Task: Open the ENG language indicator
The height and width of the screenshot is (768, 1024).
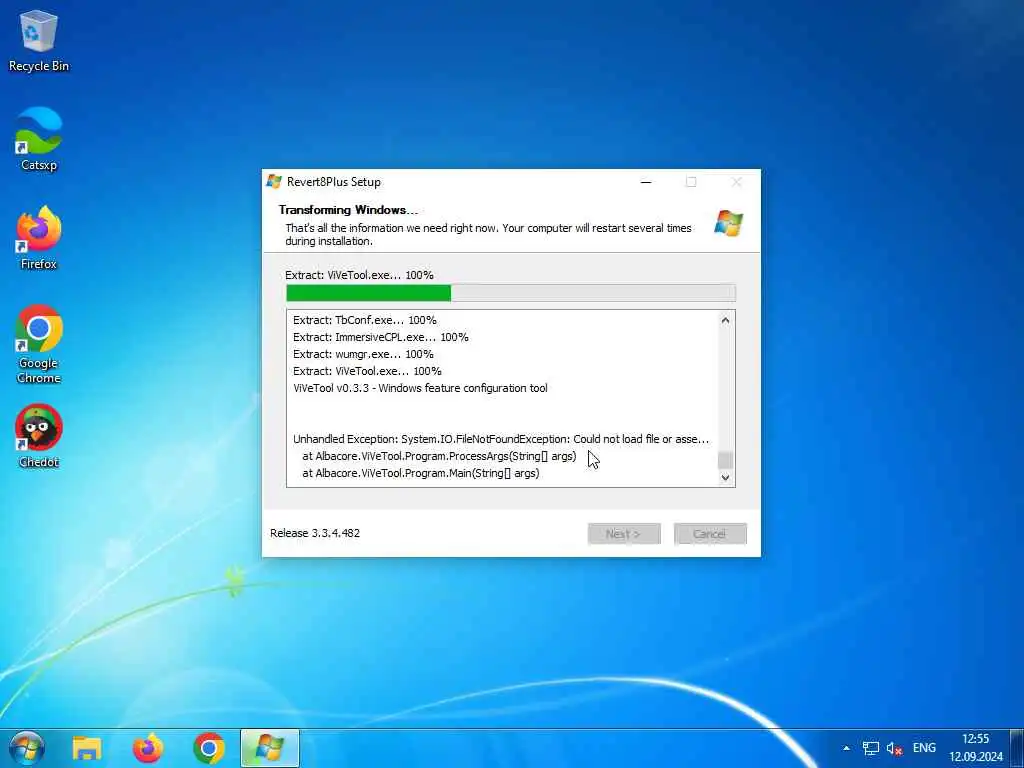Action: coord(924,748)
